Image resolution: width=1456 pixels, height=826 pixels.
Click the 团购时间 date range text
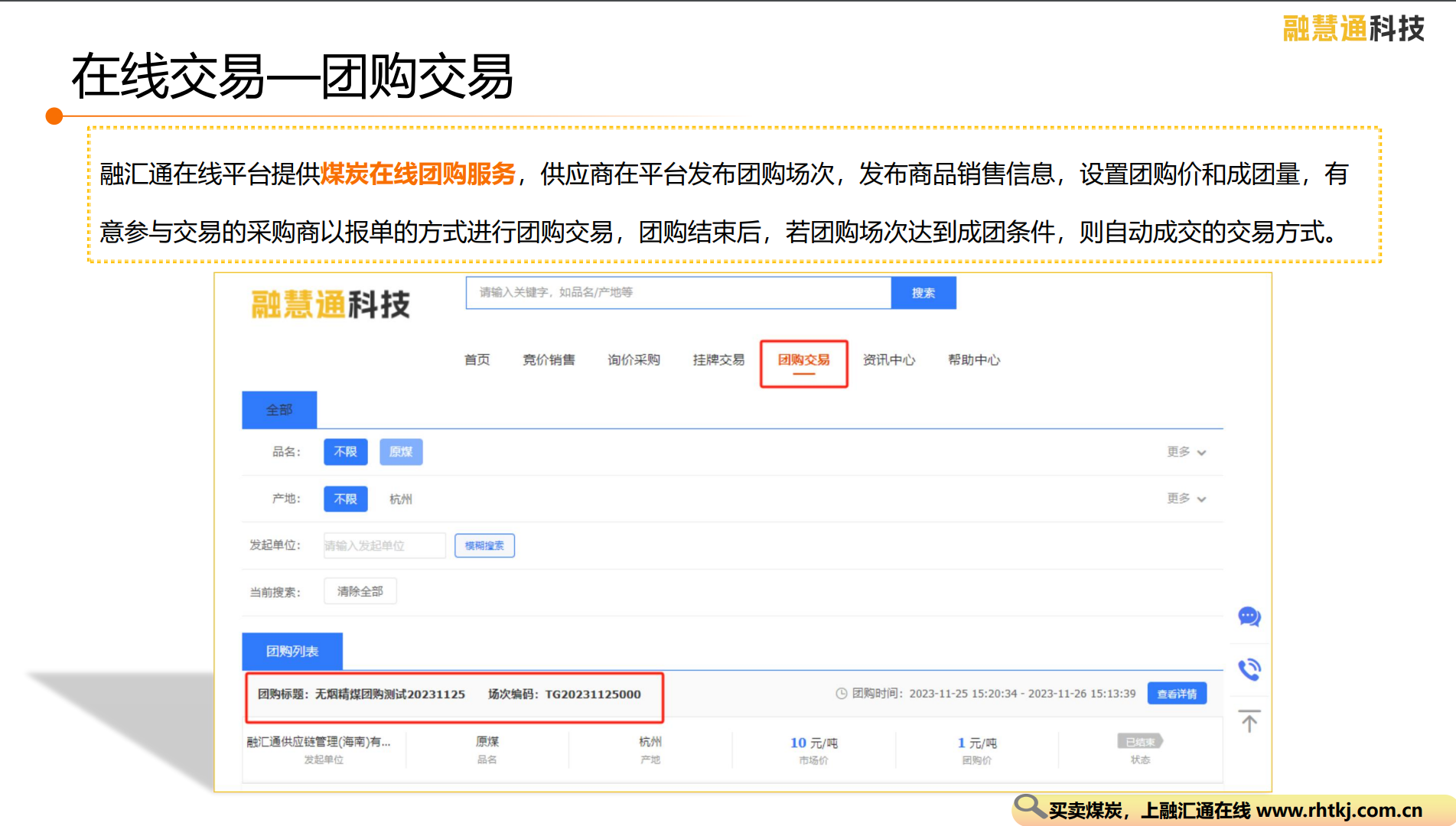click(1022, 694)
